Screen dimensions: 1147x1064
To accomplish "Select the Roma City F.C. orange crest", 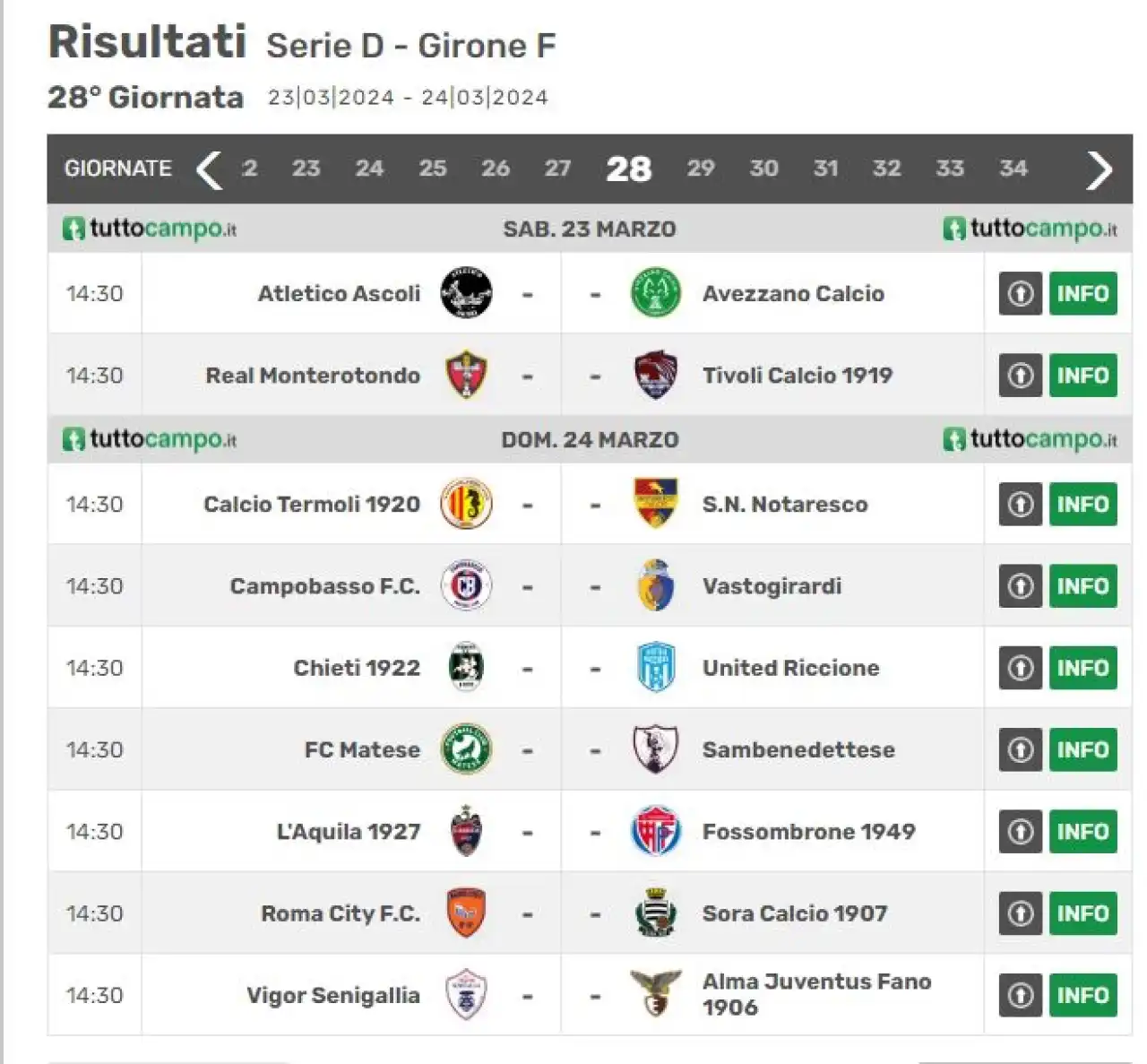I will click(x=466, y=913).
